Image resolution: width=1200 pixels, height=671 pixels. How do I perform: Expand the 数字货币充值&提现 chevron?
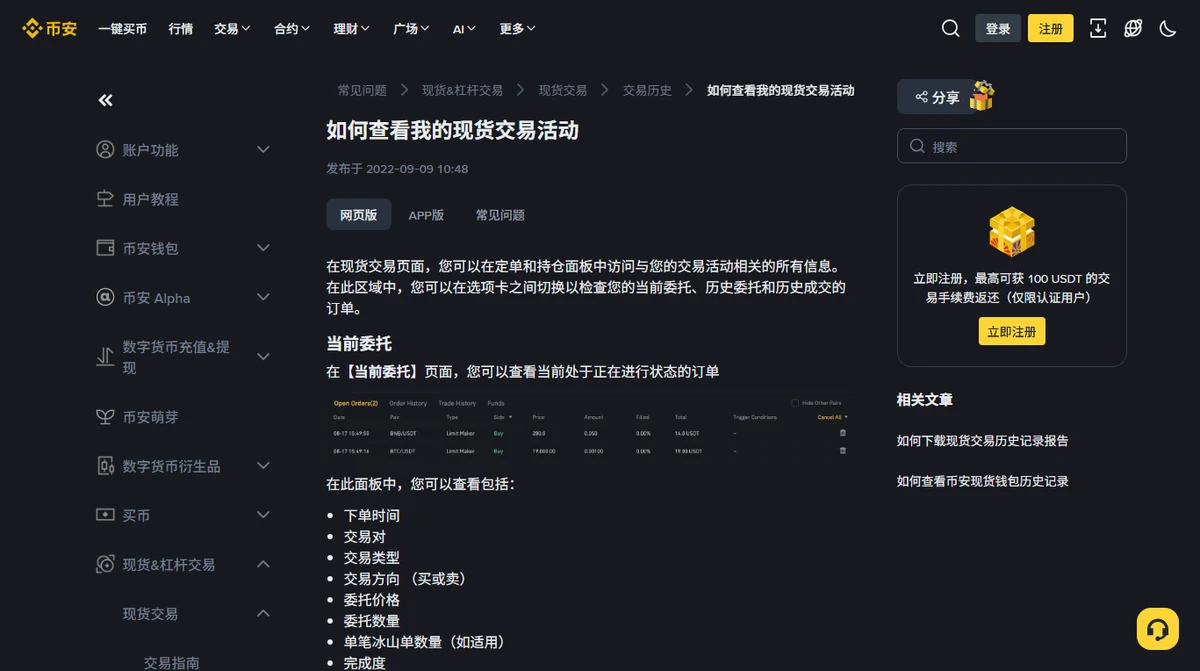click(263, 357)
